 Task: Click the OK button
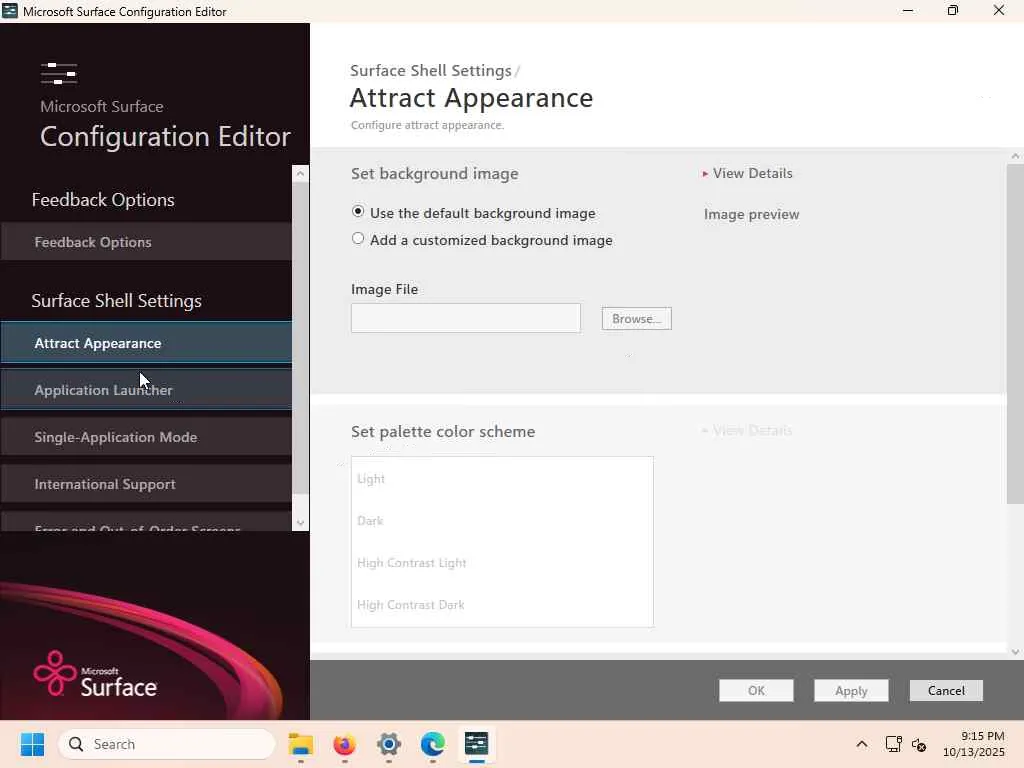[x=756, y=690]
